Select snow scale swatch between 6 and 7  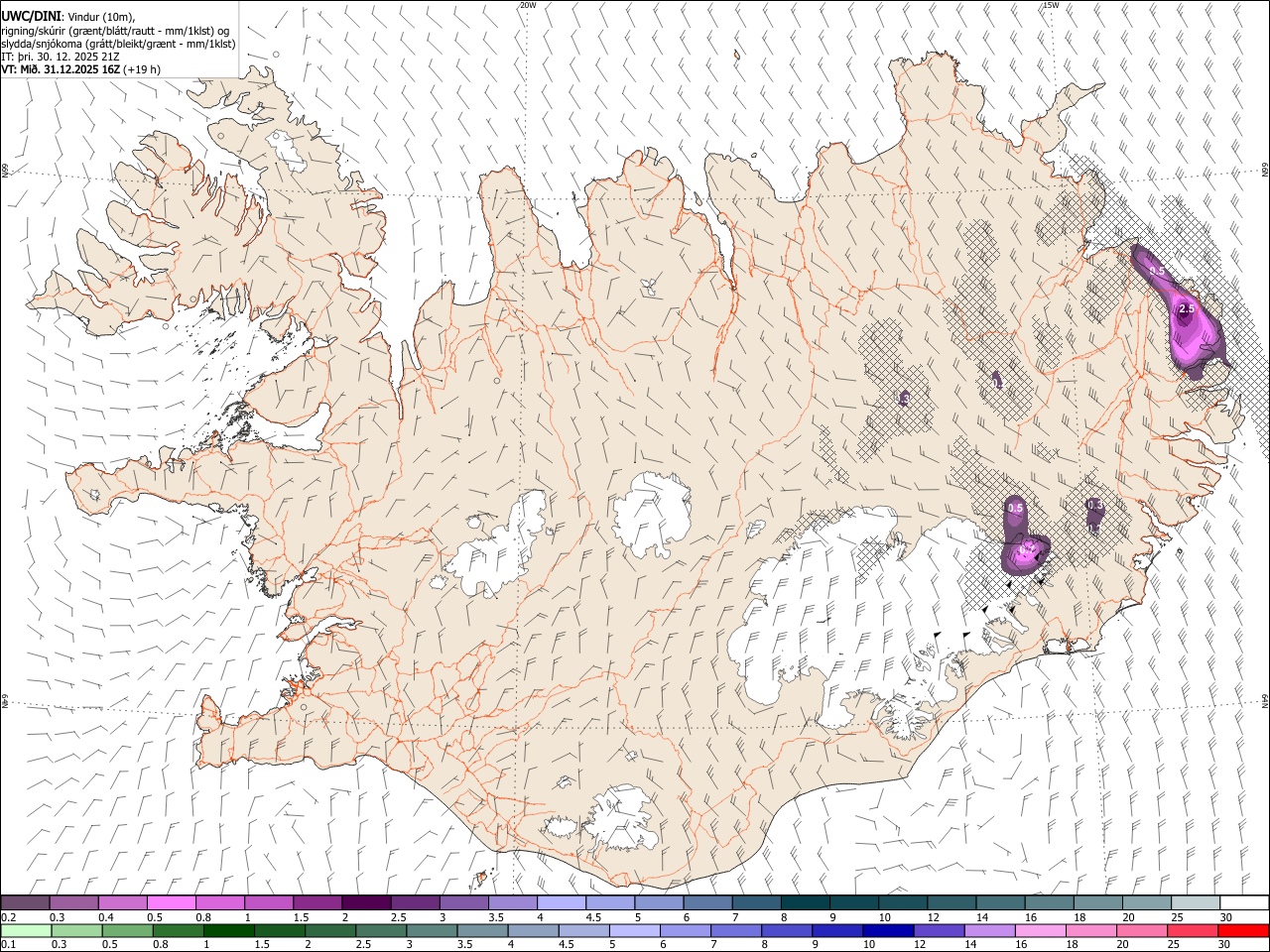pyautogui.click(x=707, y=902)
